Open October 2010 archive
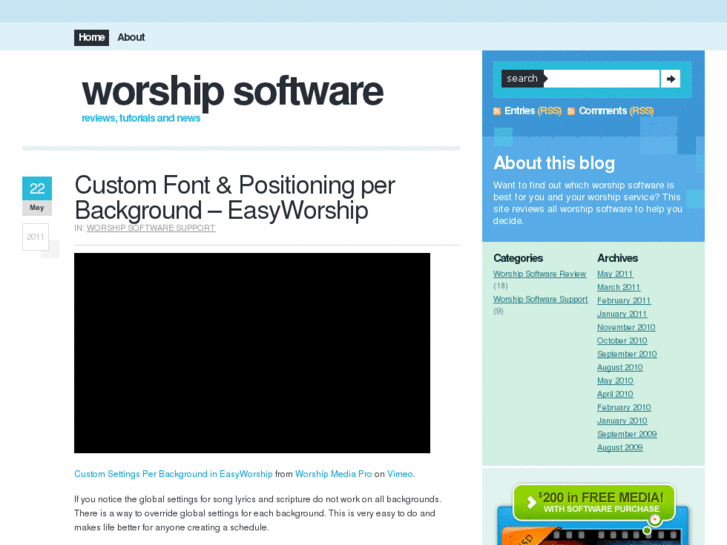The image size is (727, 545). (x=622, y=341)
